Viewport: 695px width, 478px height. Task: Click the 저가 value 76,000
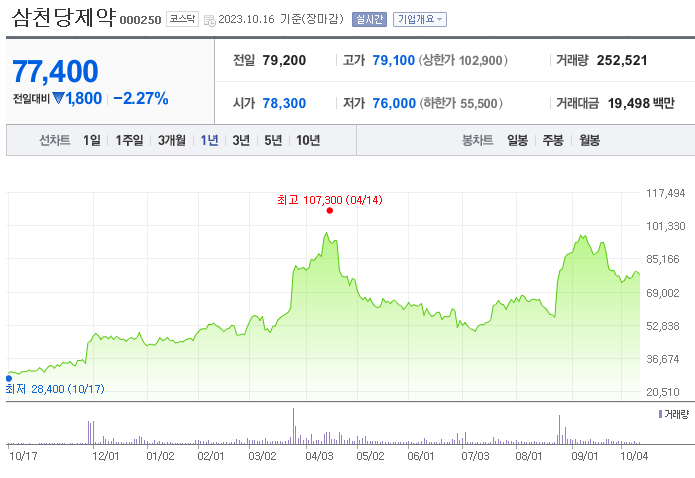pyautogui.click(x=394, y=103)
